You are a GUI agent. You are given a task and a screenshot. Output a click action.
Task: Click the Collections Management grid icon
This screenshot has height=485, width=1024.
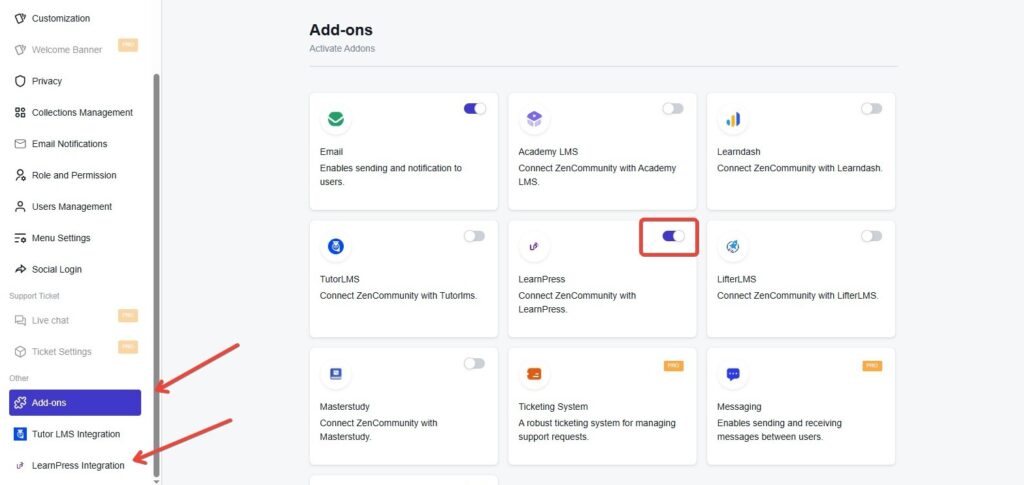20,112
